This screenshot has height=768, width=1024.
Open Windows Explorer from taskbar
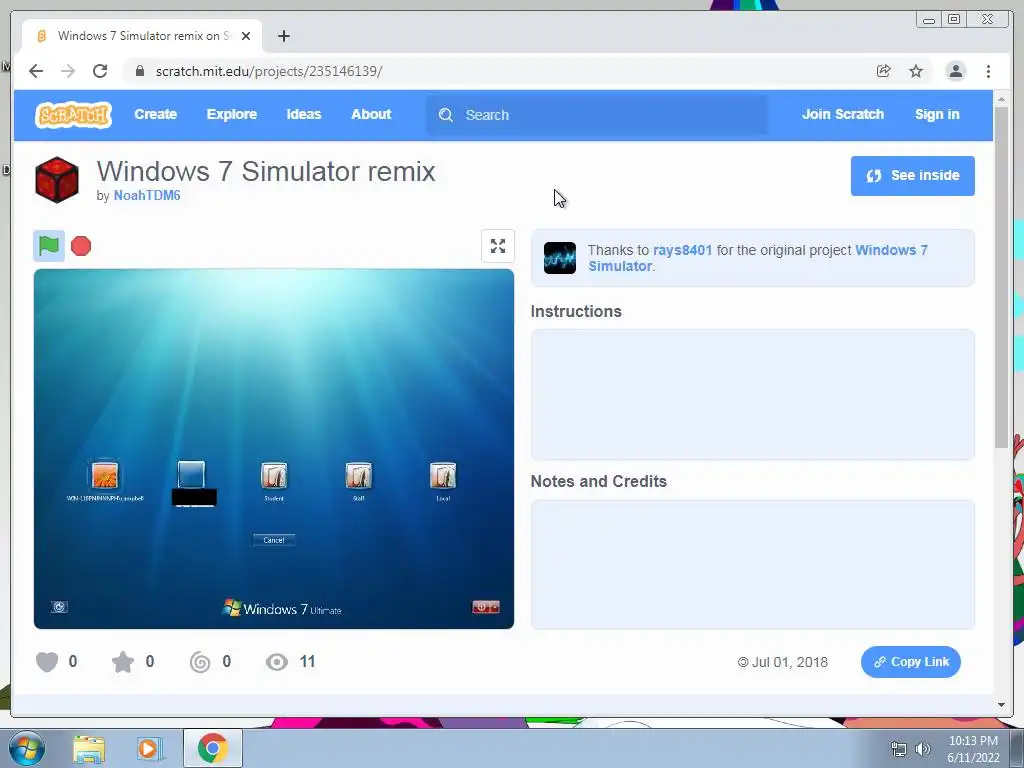[89, 748]
